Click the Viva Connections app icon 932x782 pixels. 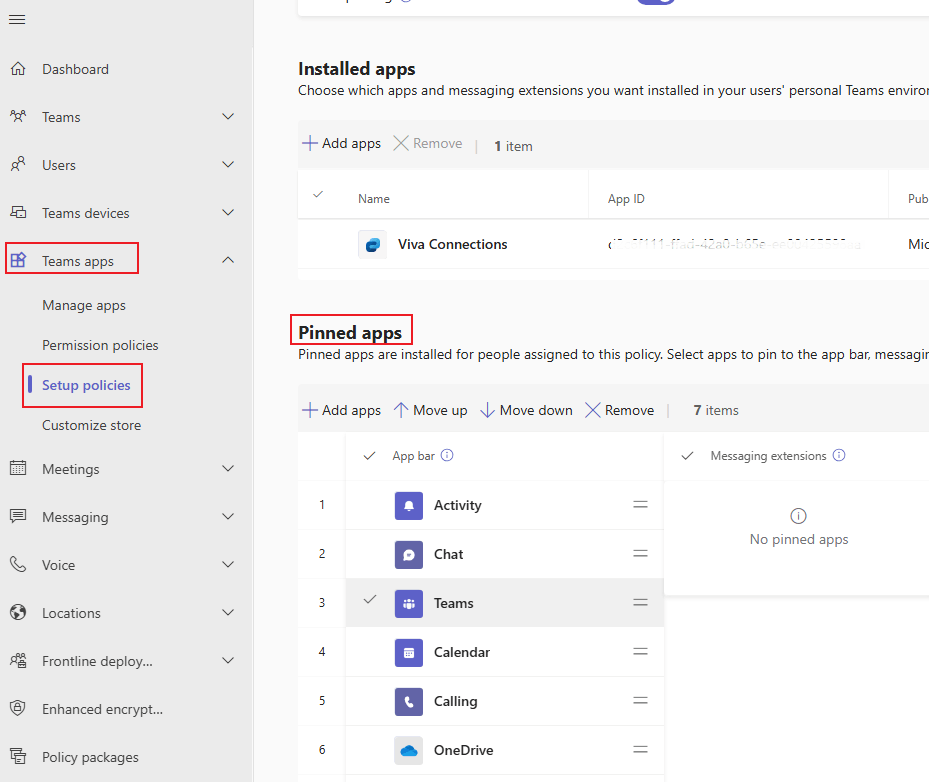coord(372,244)
